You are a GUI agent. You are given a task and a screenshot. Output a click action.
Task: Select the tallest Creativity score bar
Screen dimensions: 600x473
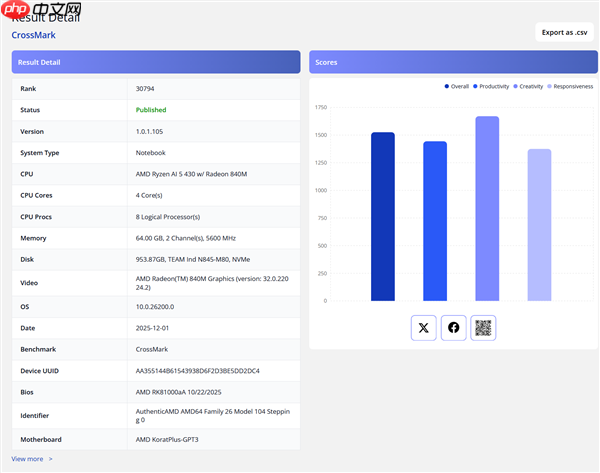tap(487, 208)
